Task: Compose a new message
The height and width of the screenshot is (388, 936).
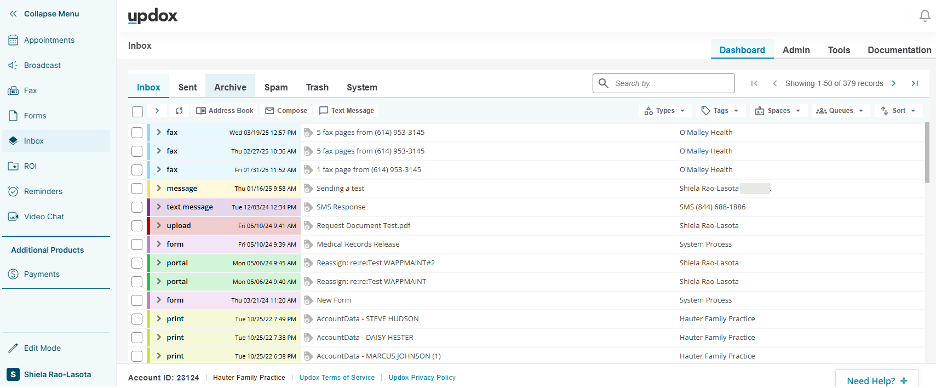Action: (287, 110)
